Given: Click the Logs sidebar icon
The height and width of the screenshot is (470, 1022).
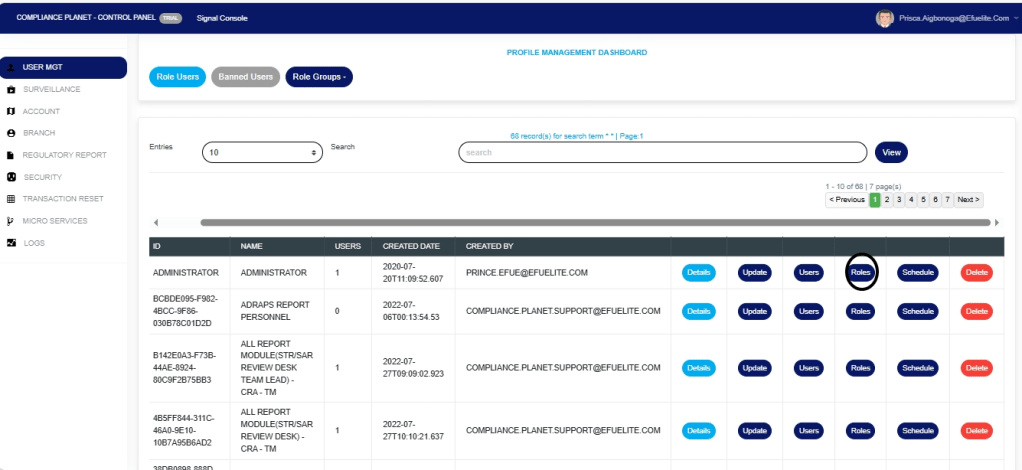Looking at the screenshot, I should point(11,243).
